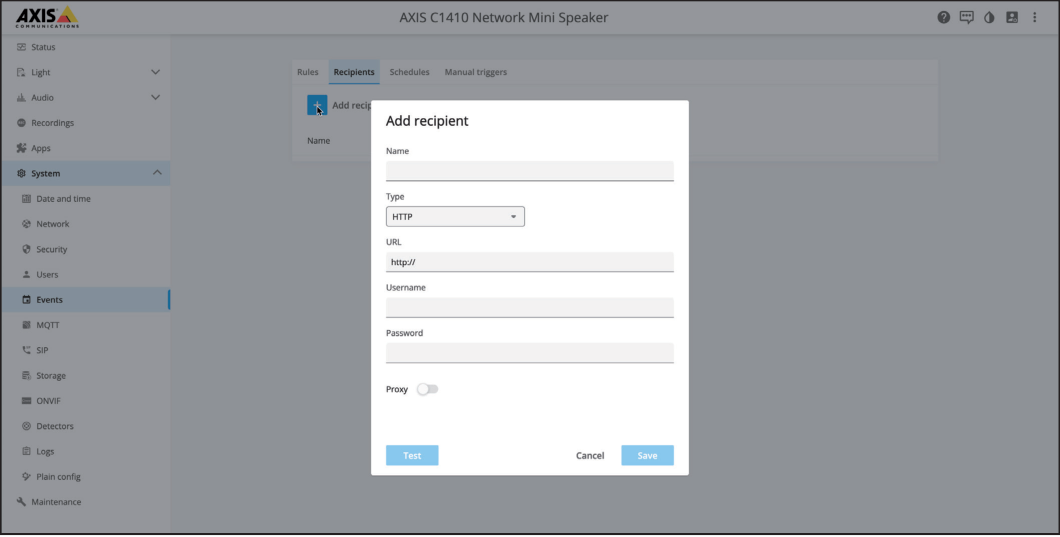Image resolution: width=1060 pixels, height=537 pixels.
Task: Open the Security settings label
Action: (x=51, y=250)
